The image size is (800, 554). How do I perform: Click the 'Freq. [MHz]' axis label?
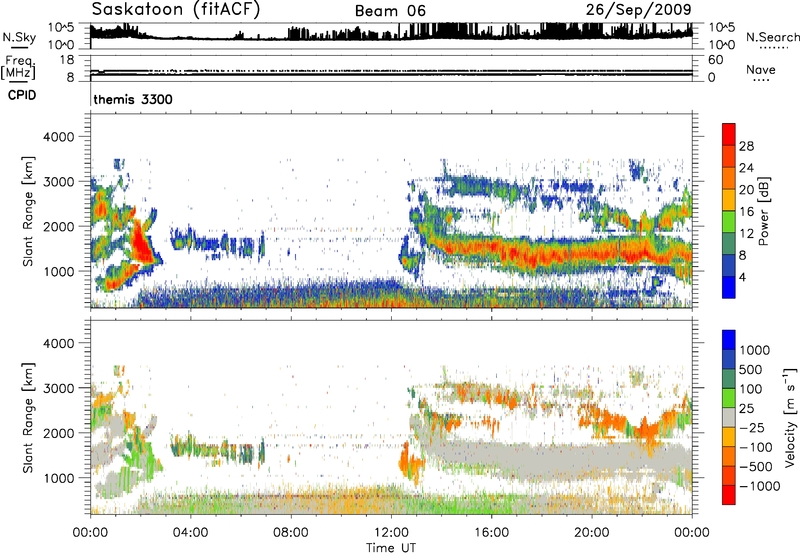pos(19,68)
